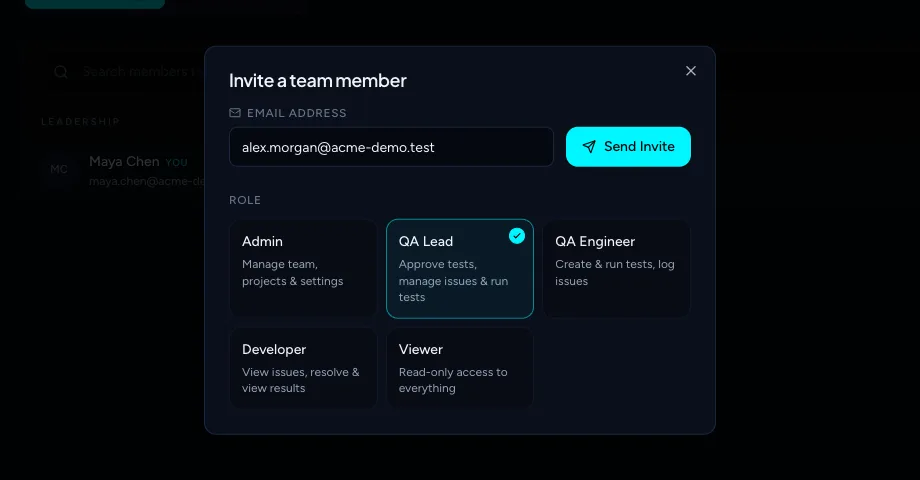The height and width of the screenshot is (480, 920).
Task: Click the search magnifier icon in background page
Action: (61, 72)
